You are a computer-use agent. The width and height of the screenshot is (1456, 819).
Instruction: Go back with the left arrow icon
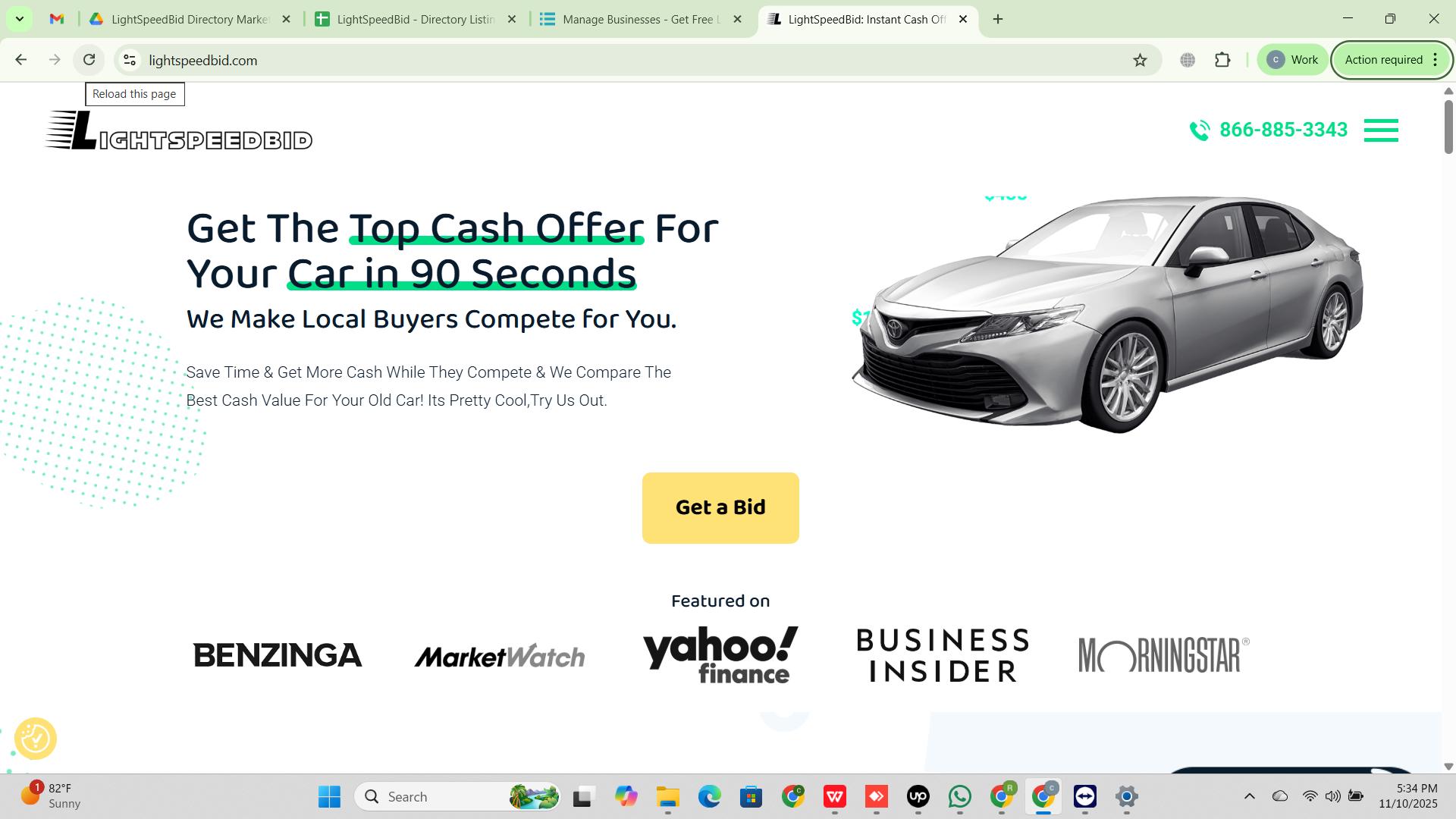coord(21,60)
